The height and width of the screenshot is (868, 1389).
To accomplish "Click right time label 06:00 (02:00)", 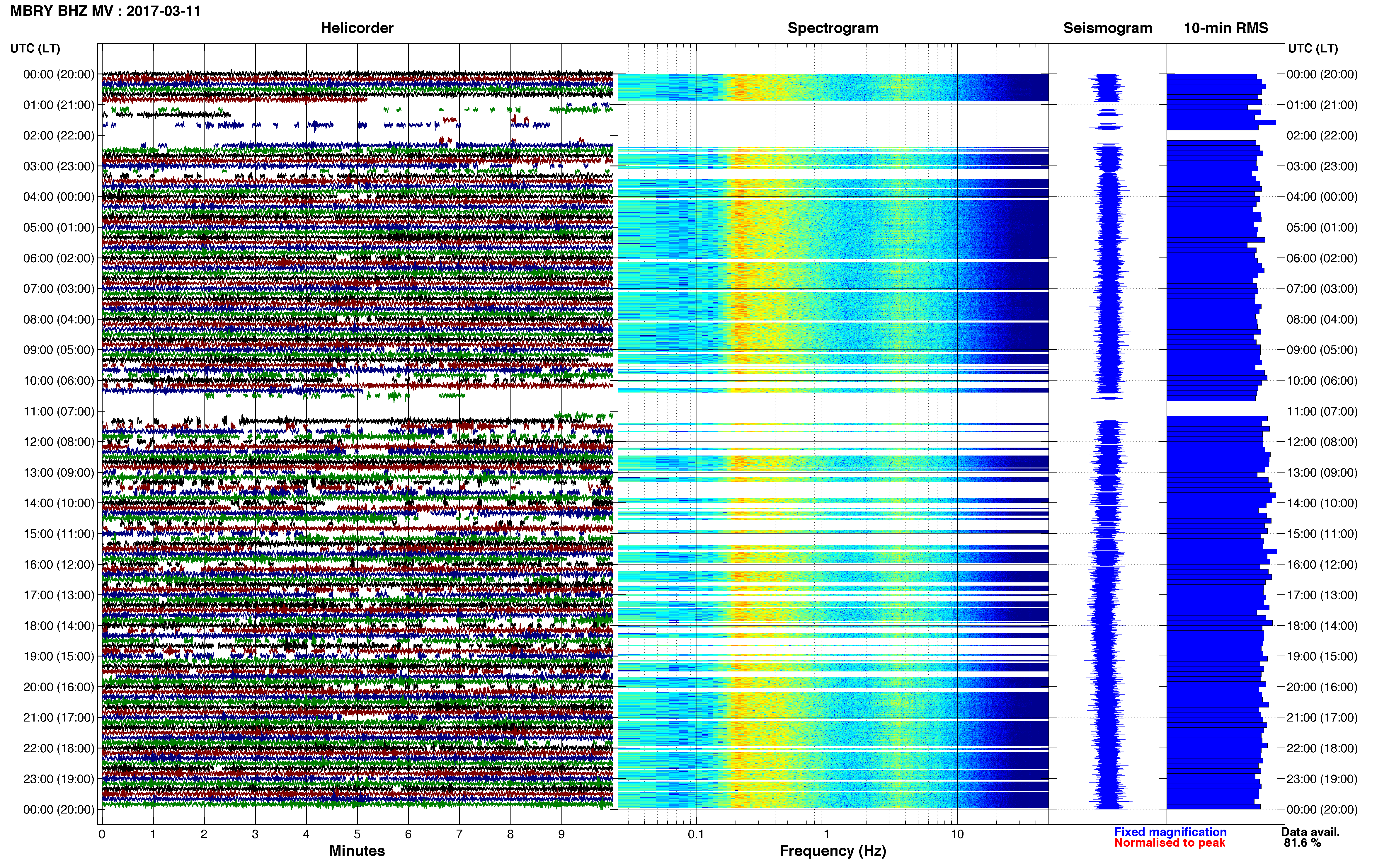I will [1322, 258].
